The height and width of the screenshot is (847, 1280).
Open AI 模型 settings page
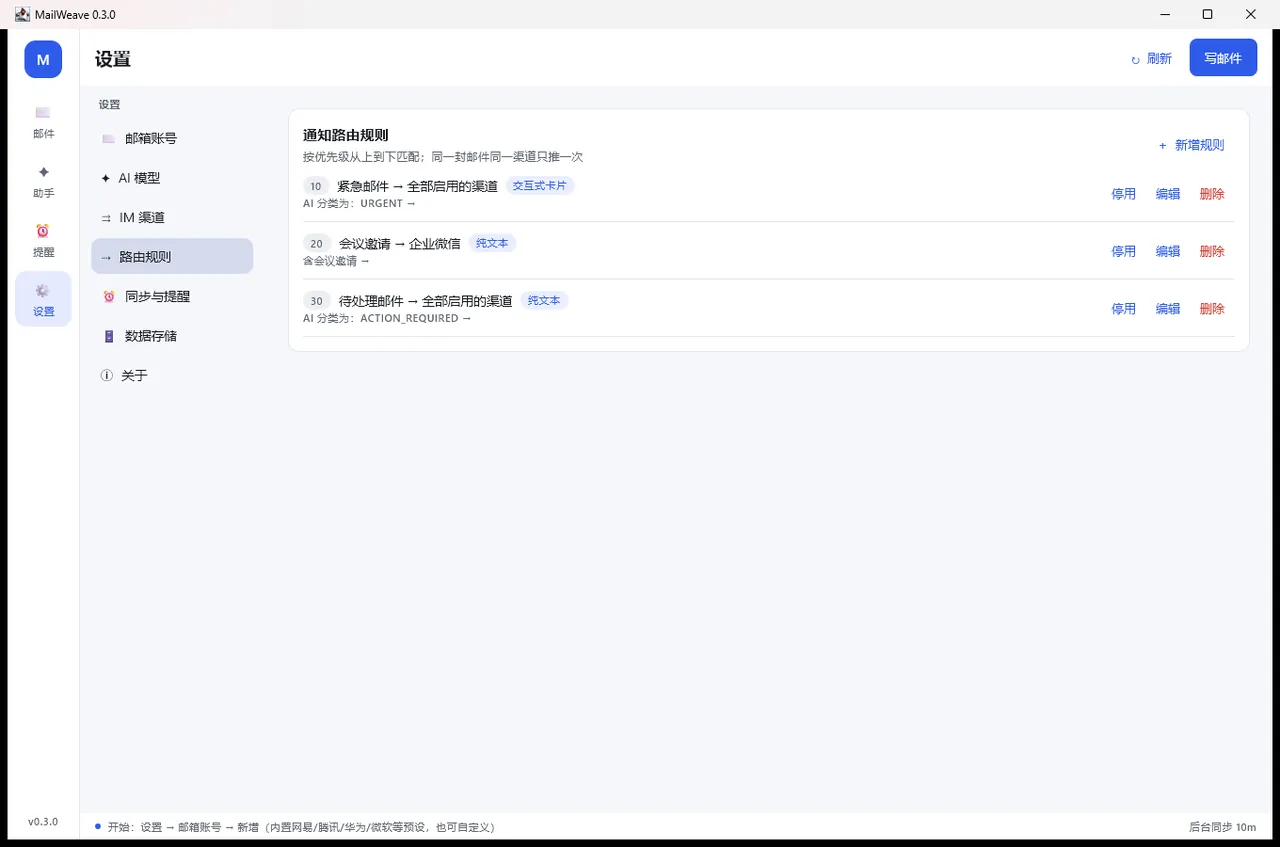172,178
